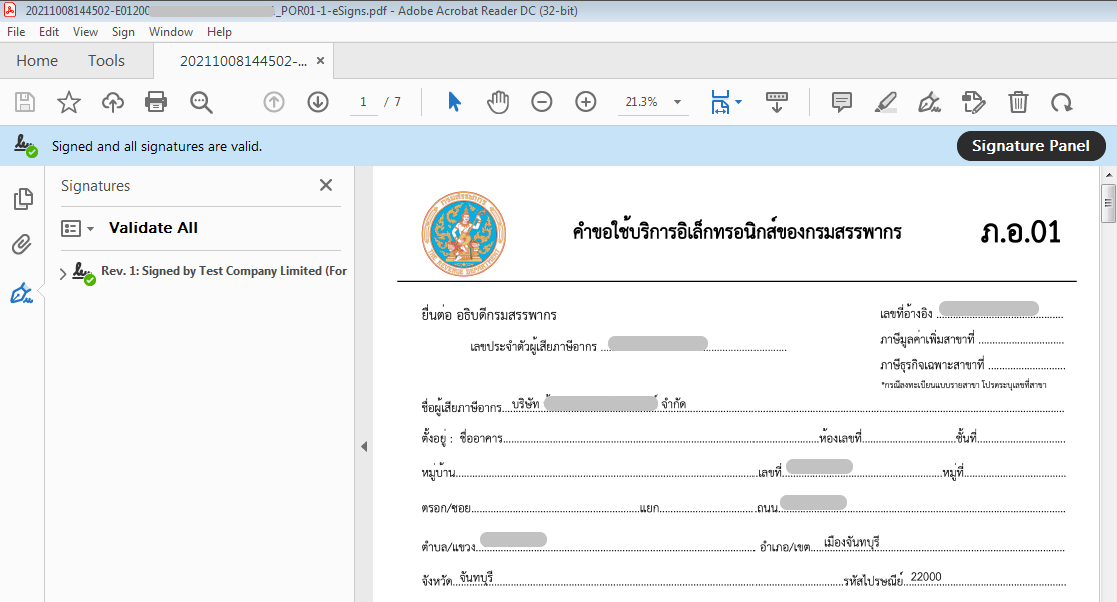Click the trash delete icon
The width and height of the screenshot is (1117, 602).
click(1018, 102)
